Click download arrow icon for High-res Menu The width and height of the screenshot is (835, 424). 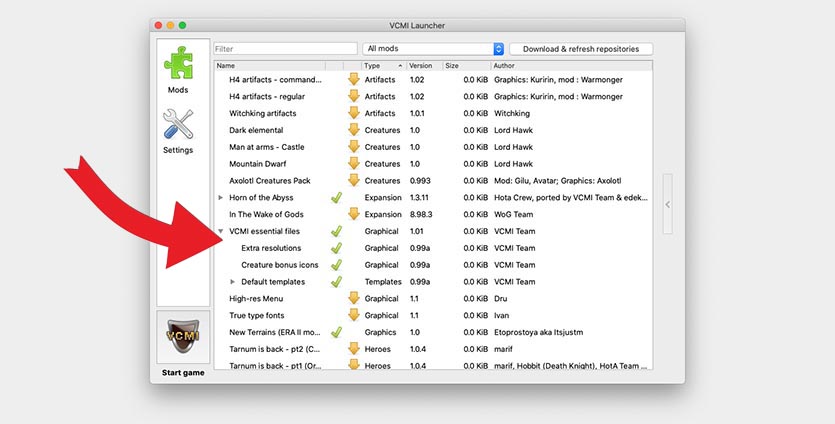[353, 298]
